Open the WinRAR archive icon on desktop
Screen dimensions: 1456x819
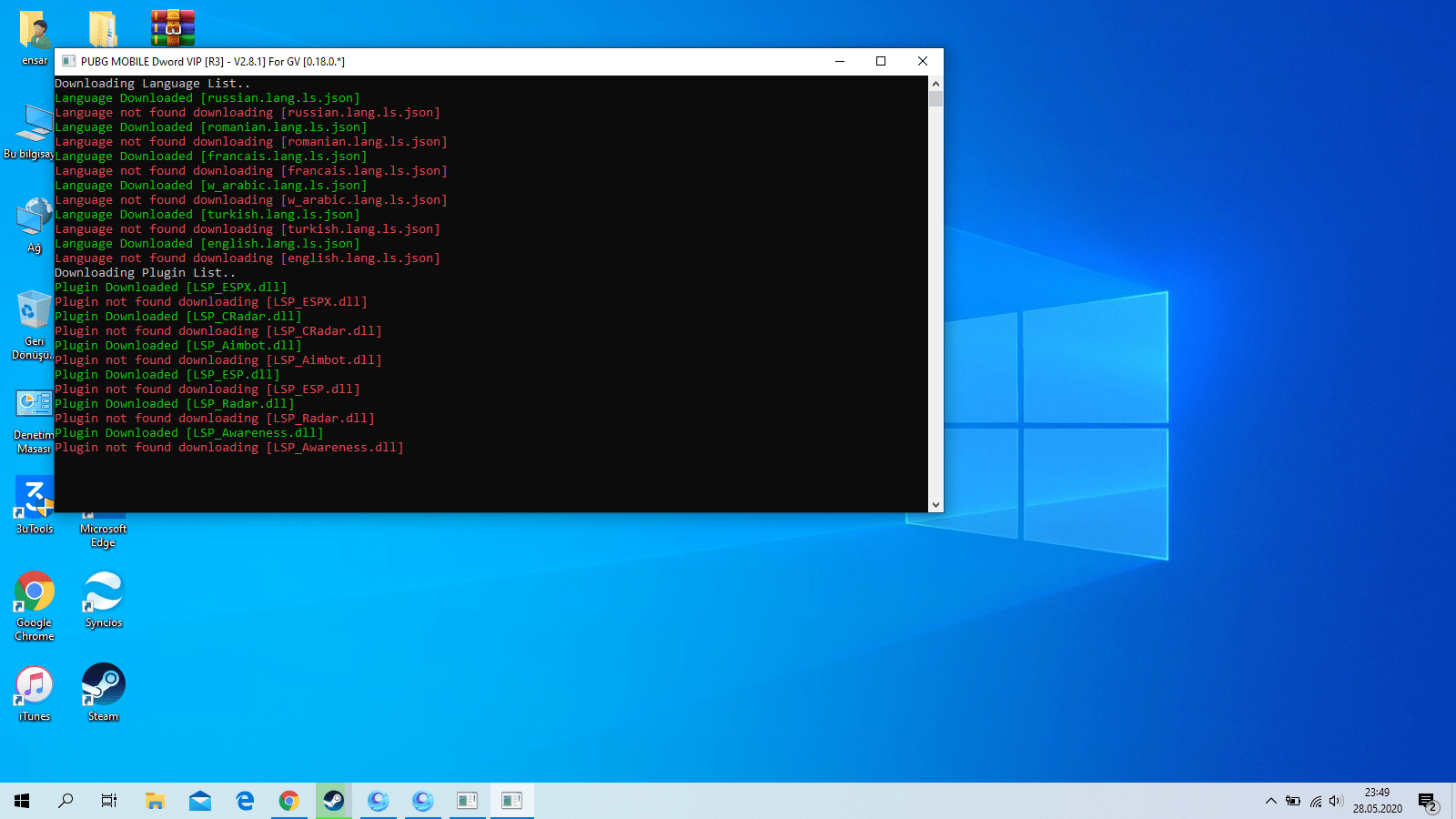pyautogui.click(x=173, y=28)
